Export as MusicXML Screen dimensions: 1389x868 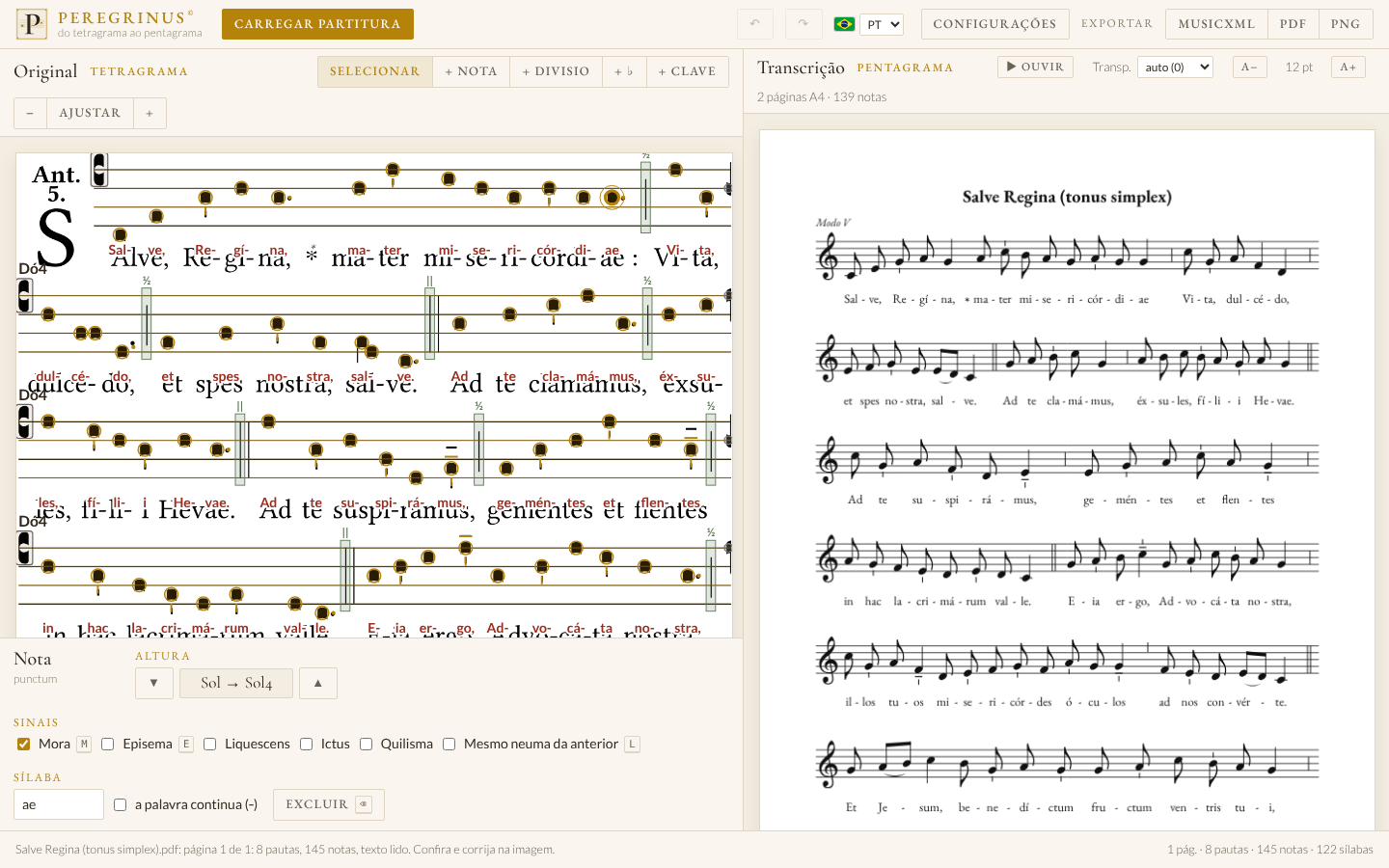(x=1216, y=24)
